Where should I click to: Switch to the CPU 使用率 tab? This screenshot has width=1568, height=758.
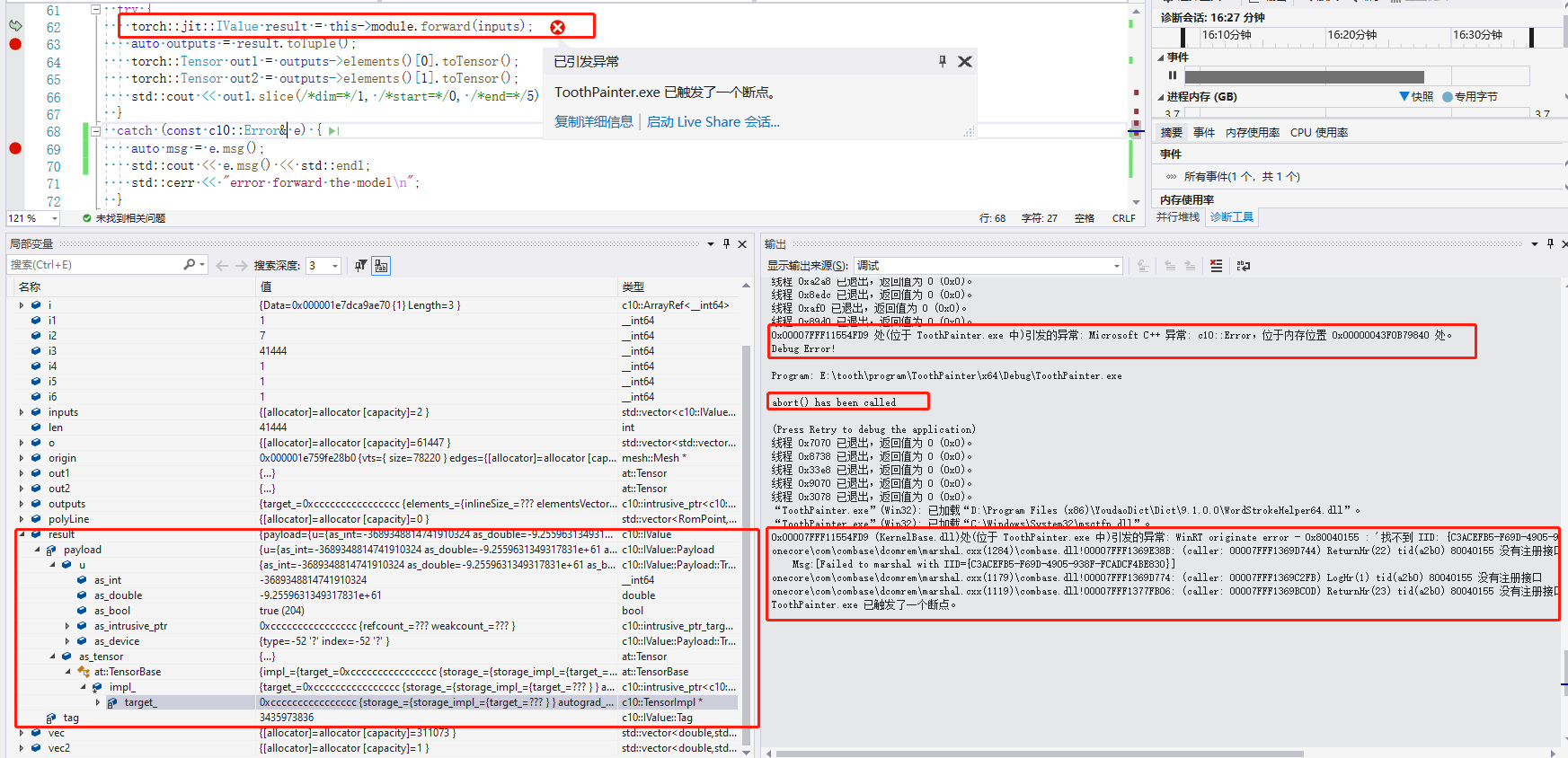coord(1318,133)
